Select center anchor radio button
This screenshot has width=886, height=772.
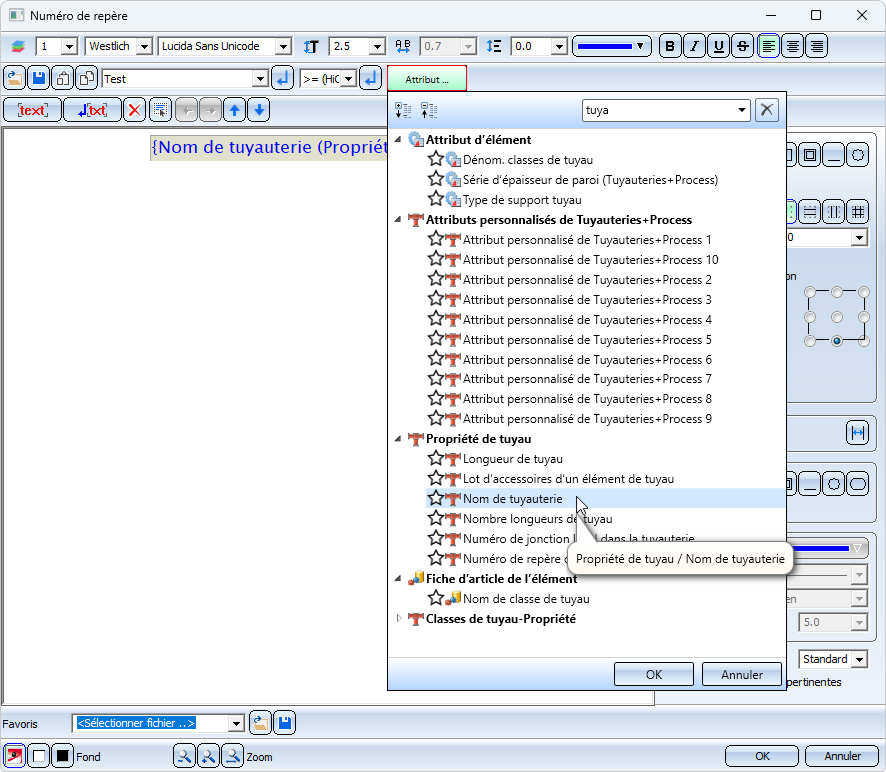837,316
